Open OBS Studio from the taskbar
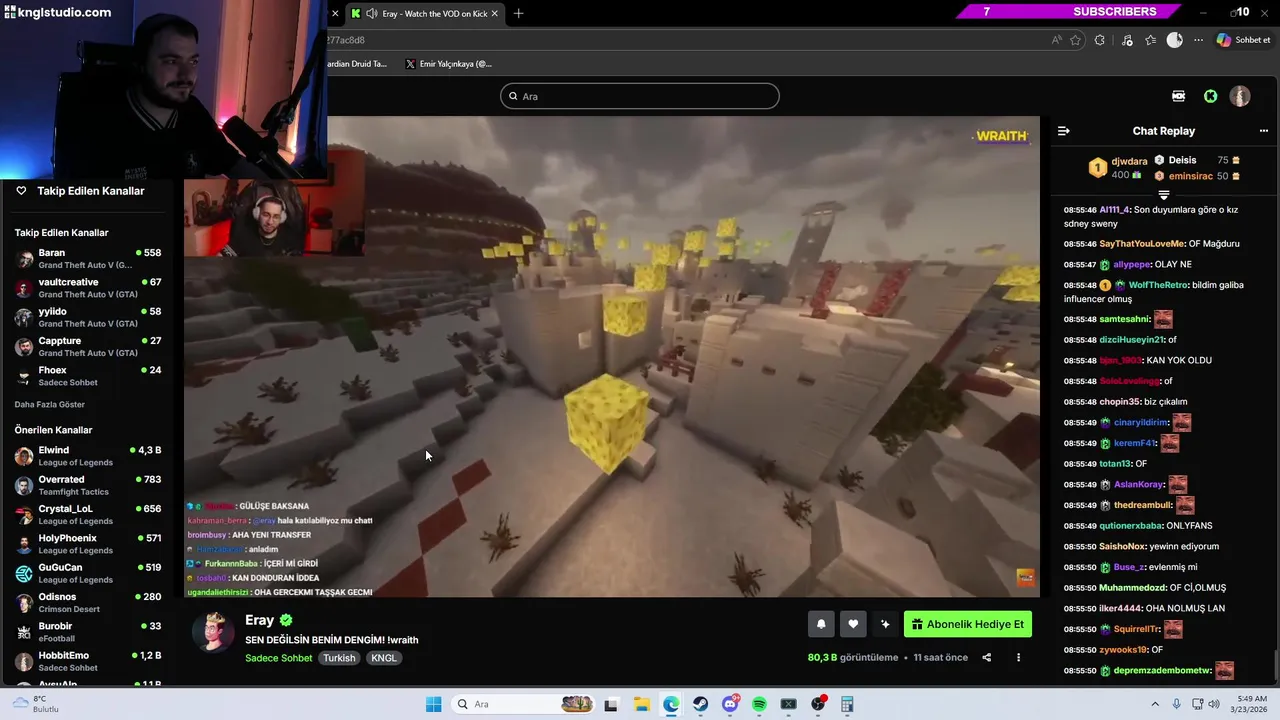 tap(818, 704)
